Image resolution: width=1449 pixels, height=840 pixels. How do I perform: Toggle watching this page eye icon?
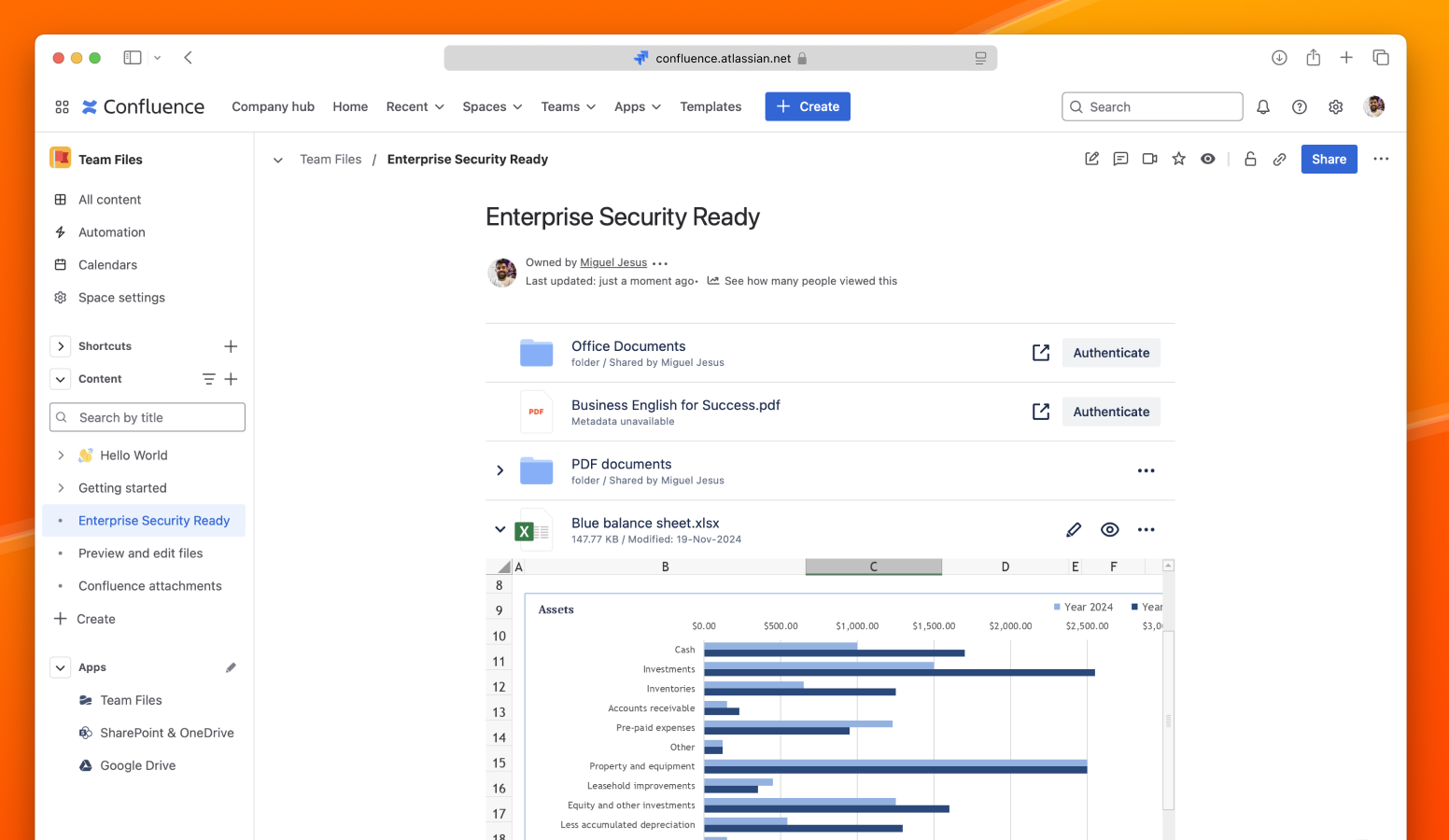[x=1208, y=159]
